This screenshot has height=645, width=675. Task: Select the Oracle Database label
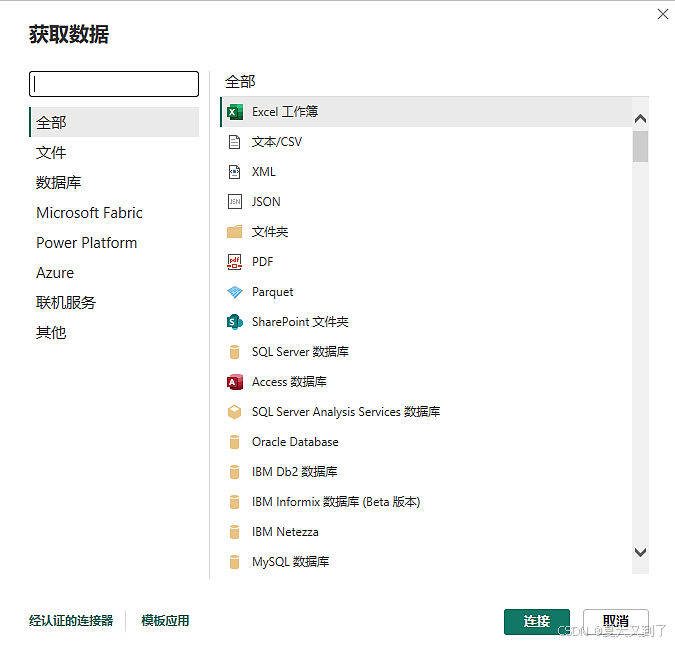pos(295,442)
